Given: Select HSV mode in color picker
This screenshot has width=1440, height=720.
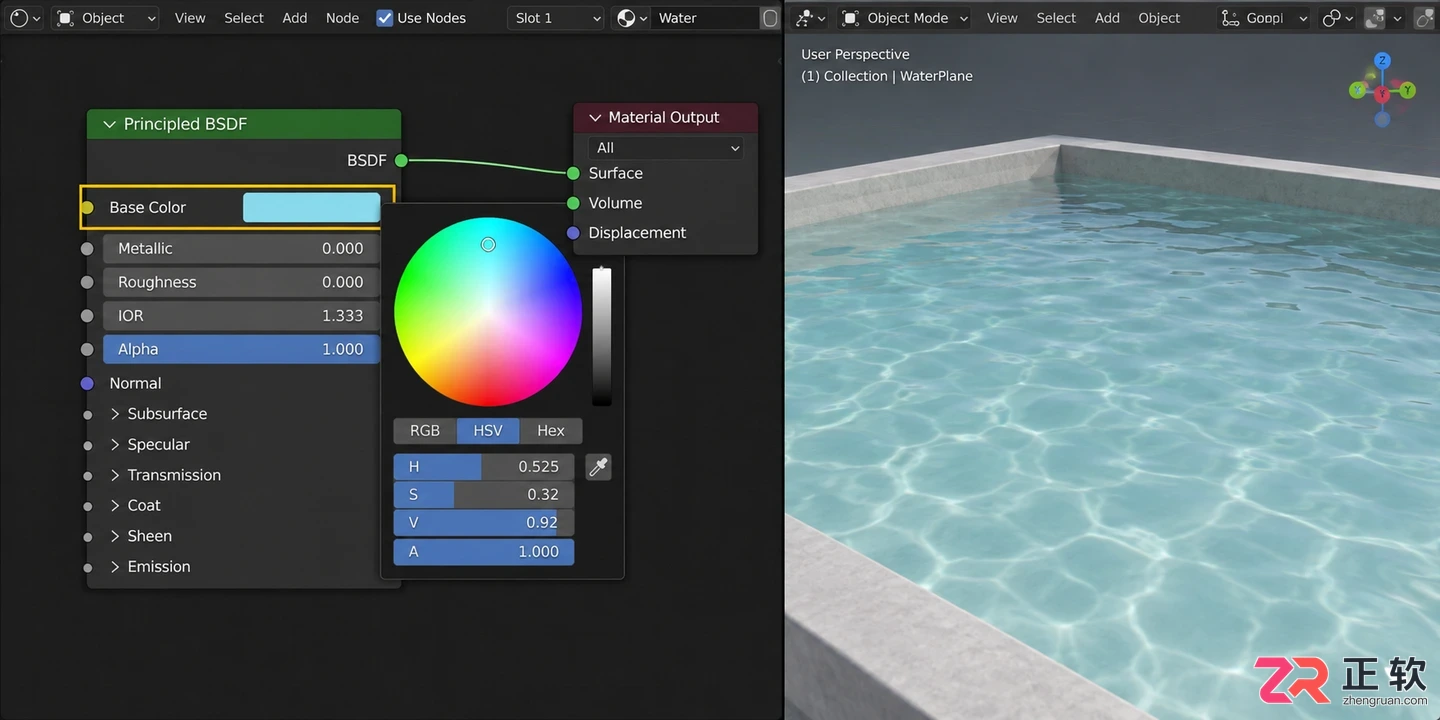Looking at the screenshot, I should click(488, 431).
